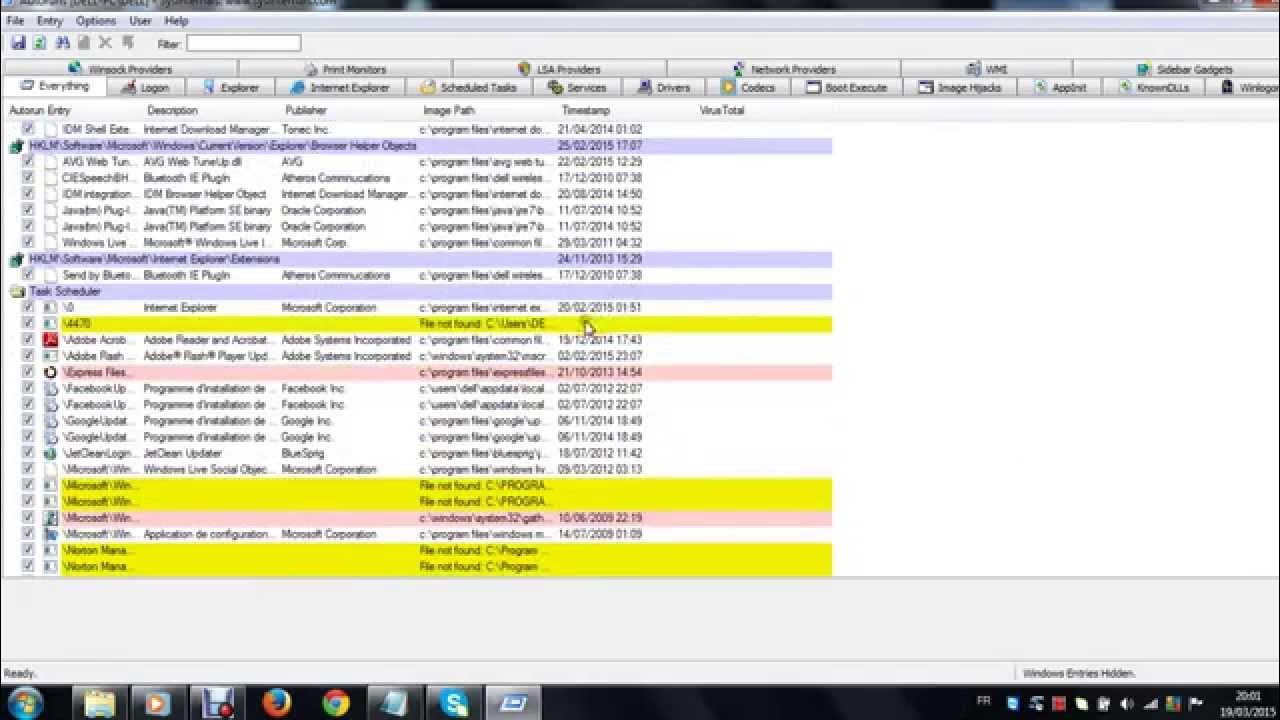Click the Adobe Acrobat entry's red icon
Image resolution: width=1280 pixels, height=720 pixels.
51,340
